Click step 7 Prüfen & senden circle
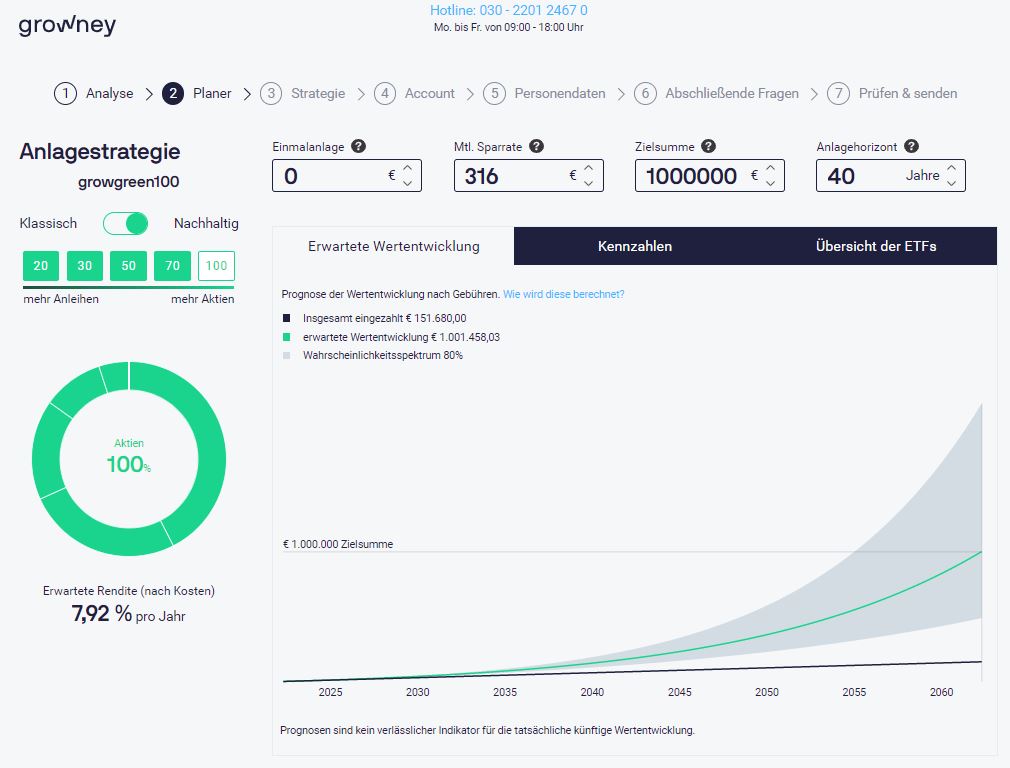 [838, 93]
